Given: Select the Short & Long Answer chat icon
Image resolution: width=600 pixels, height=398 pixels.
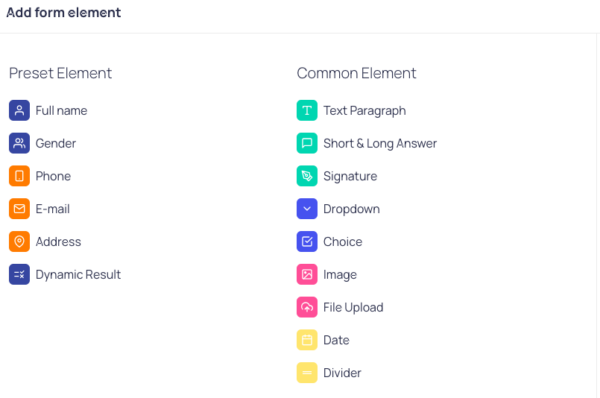Looking at the screenshot, I should pos(307,143).
